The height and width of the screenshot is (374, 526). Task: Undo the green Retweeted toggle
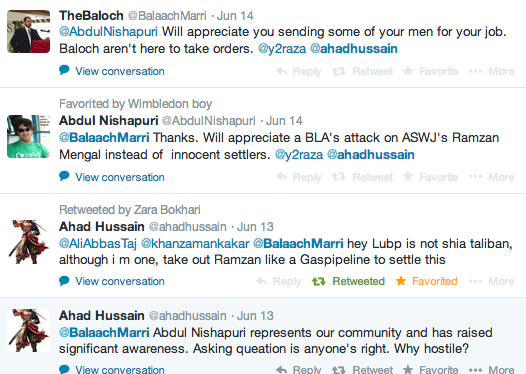point(348,281)
